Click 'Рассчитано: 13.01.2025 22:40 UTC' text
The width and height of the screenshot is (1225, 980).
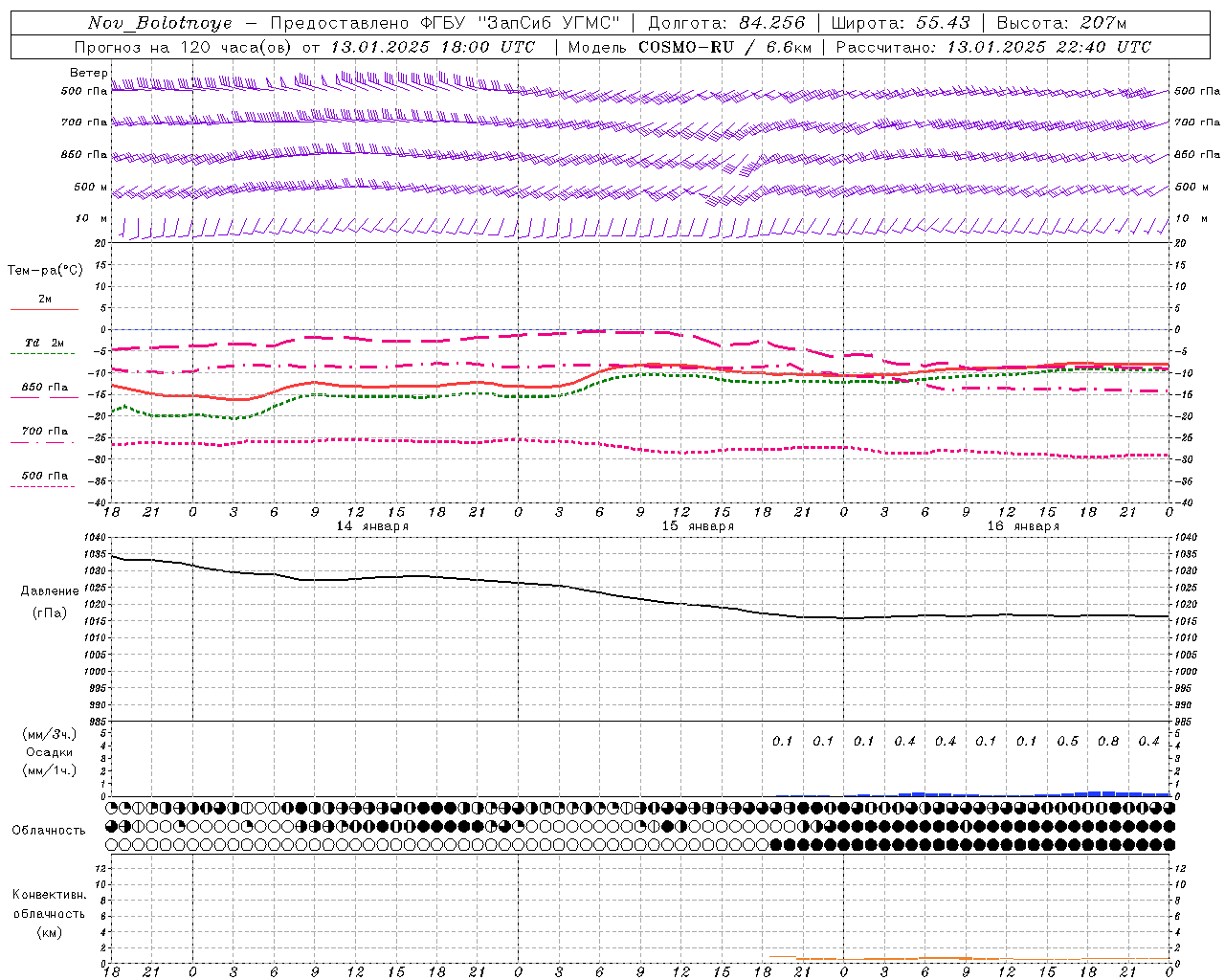[x=993, y=47]
